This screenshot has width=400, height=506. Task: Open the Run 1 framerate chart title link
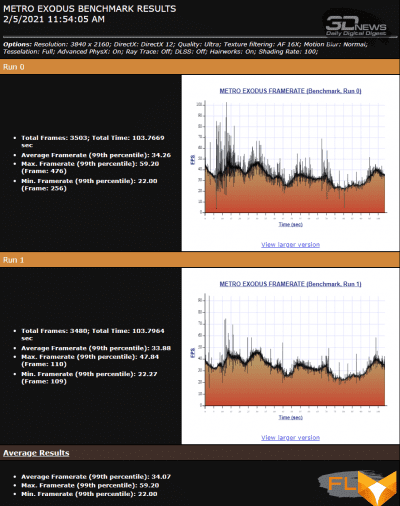tap(290, 284)
